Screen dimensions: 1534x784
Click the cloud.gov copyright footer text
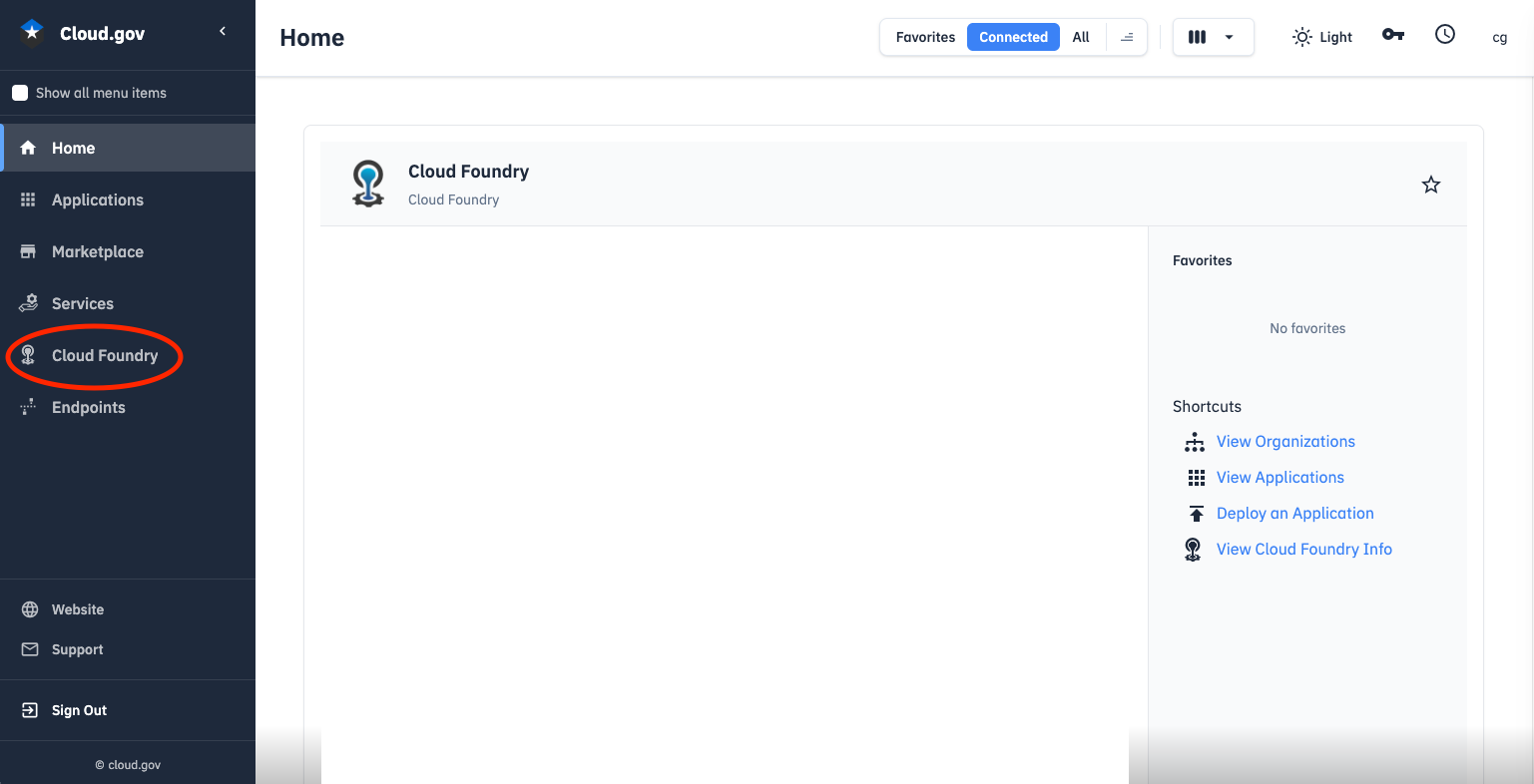click(128, 765)
